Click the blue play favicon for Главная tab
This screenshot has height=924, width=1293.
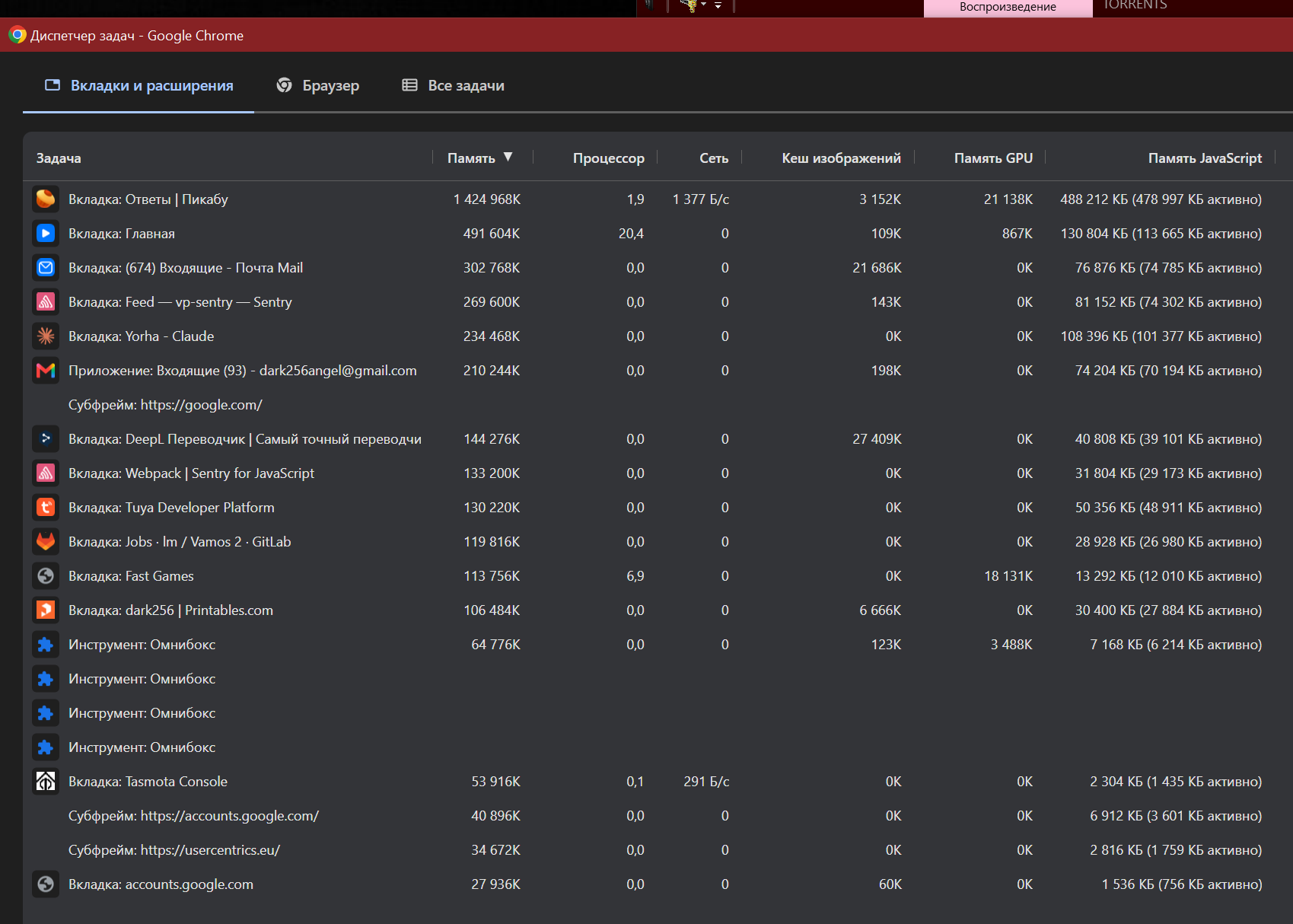click(x=46, y=234)
